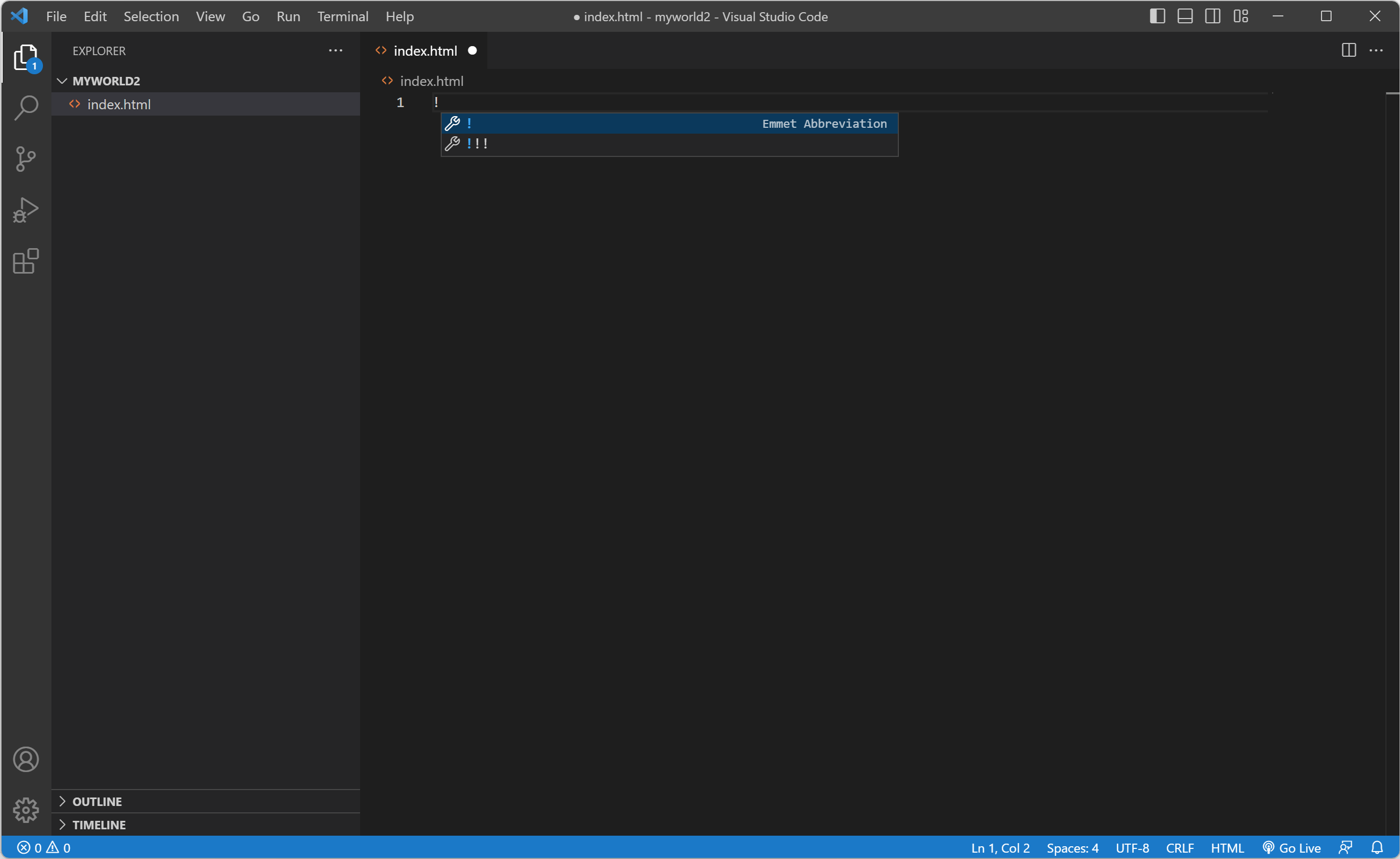This screenshot has height=859, width=1400.
Task: Open the Manage gear menu
Action: tap(25, 810)
